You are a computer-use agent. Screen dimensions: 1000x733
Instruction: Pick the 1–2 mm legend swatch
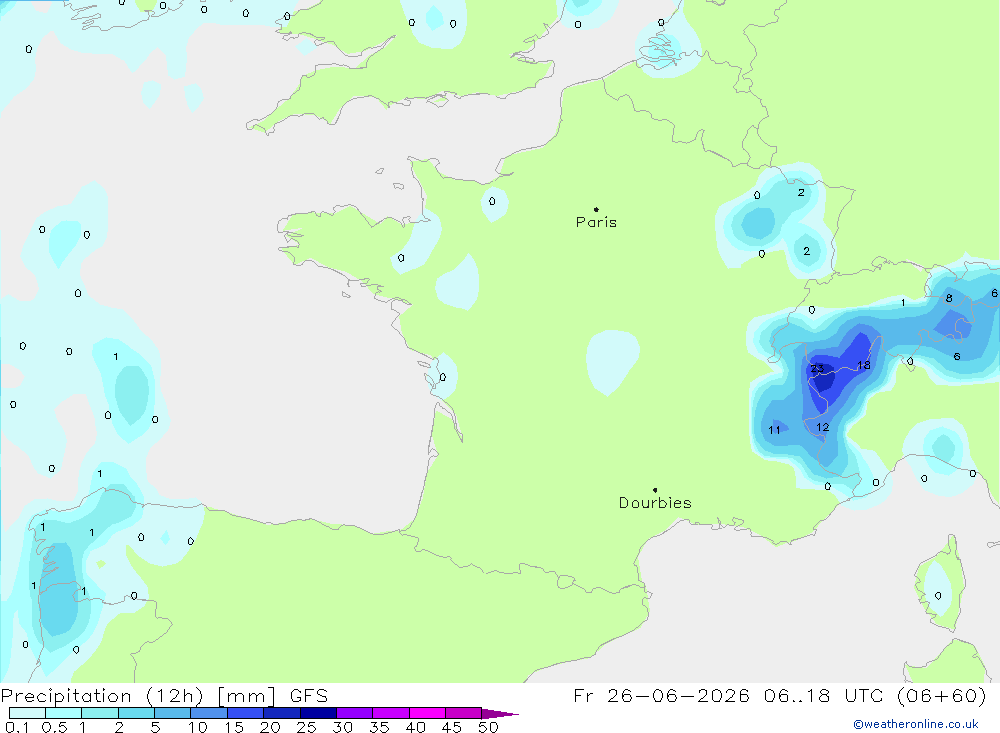pyautogui.click(x=100, y=713)
